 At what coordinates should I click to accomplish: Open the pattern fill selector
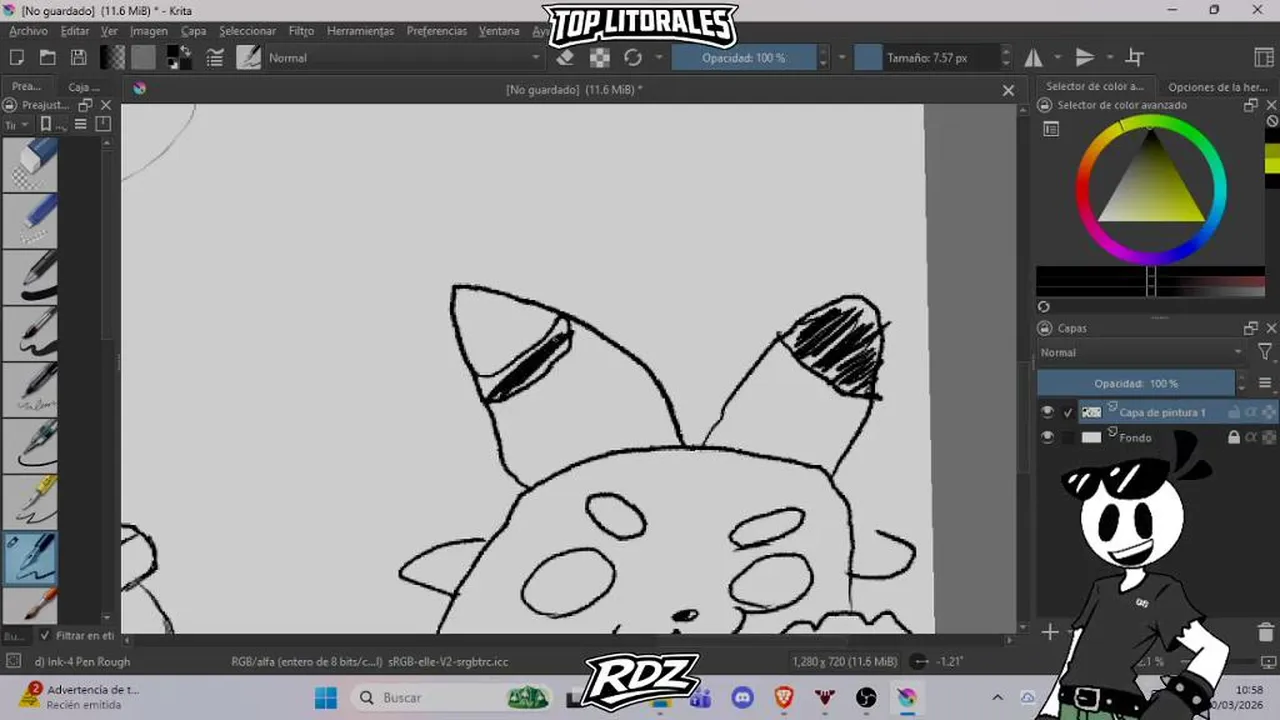point(144,58)
